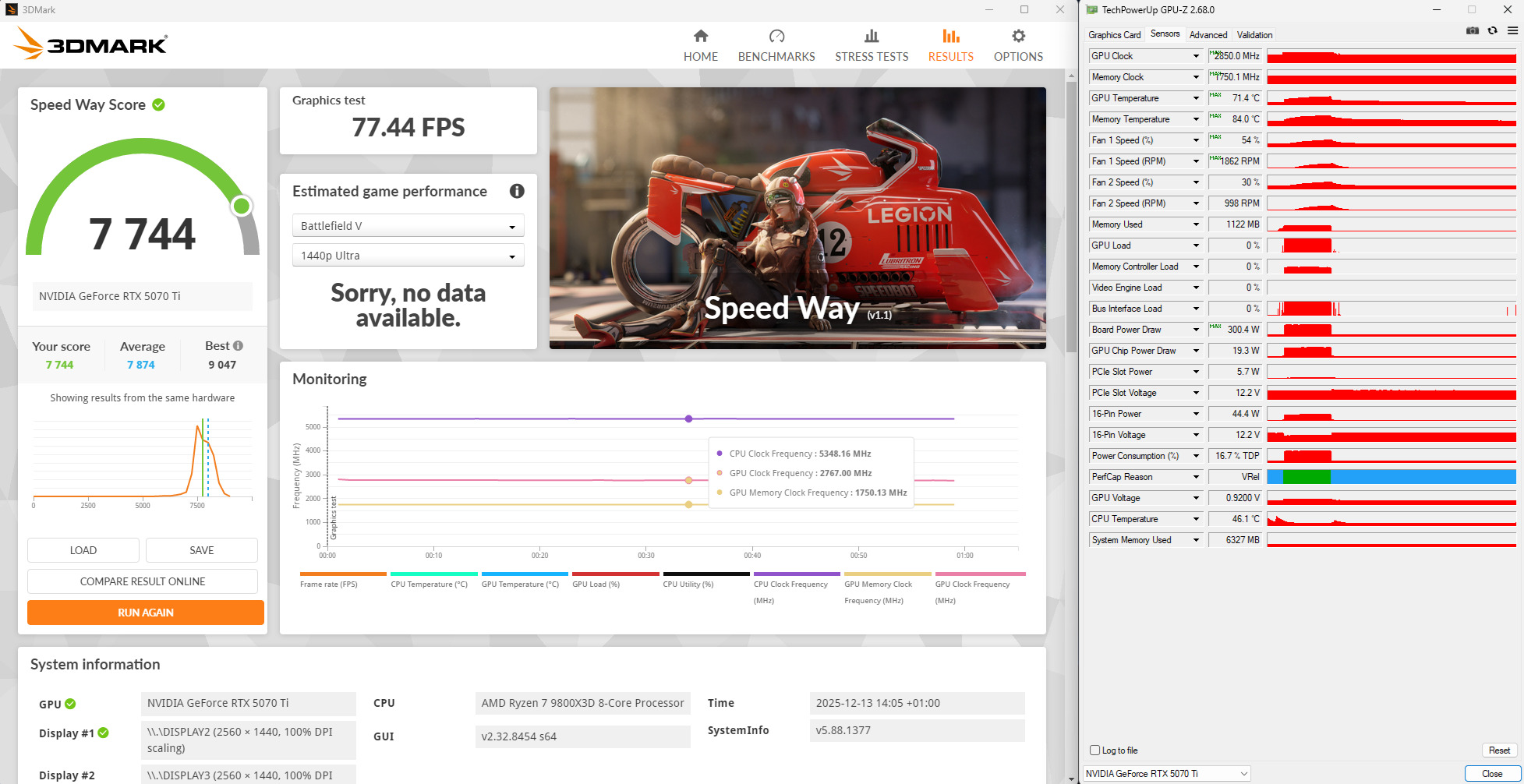The width and height of the screenshot is (1524, 784).
Task: Toggle the GPU Temperature legend series
Action: click(x=525, y=580)
